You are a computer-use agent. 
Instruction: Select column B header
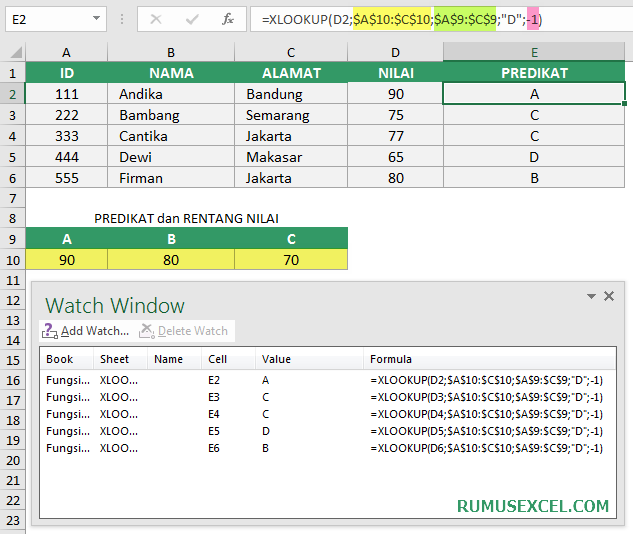pyautogui.click(x=171, y=52)
